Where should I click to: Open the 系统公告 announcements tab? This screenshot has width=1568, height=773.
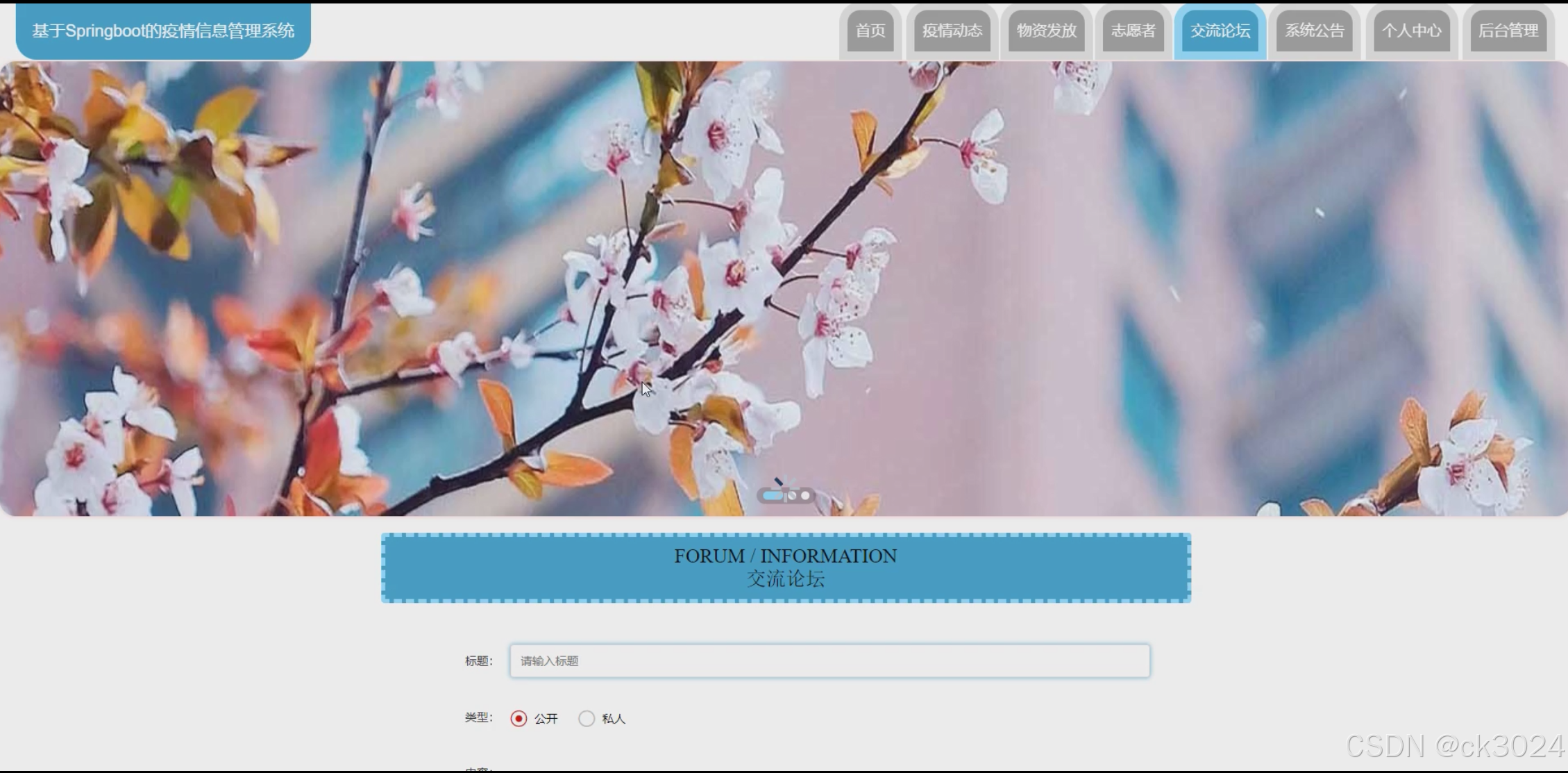(1314, 31)
